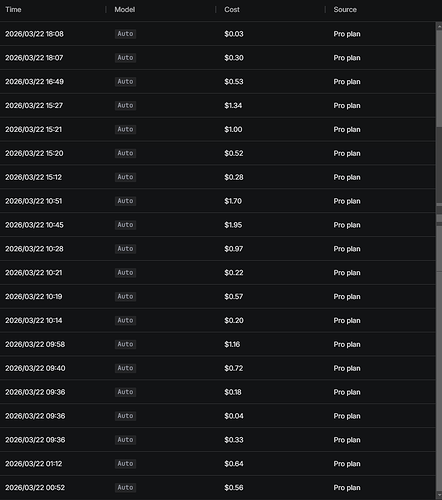Click the vertical scrollbar thumb
442x500 pixels.
click(439, 165)
